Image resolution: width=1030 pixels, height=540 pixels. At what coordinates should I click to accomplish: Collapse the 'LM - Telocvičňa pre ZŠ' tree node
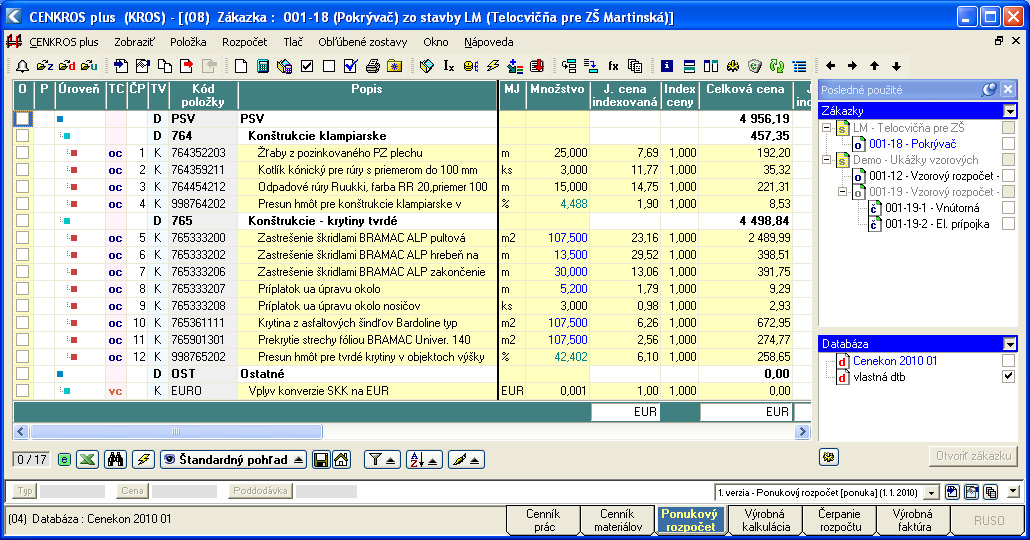click(826, 128)
